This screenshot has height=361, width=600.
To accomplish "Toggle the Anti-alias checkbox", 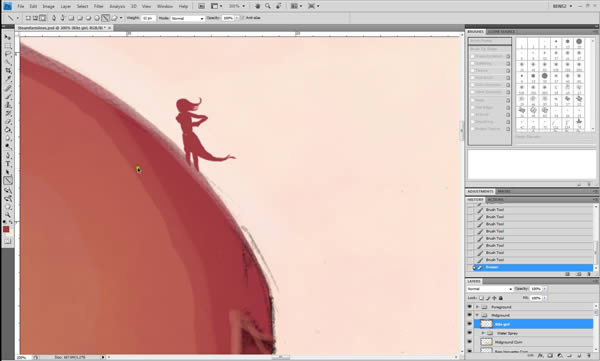I will click(243, 18).
